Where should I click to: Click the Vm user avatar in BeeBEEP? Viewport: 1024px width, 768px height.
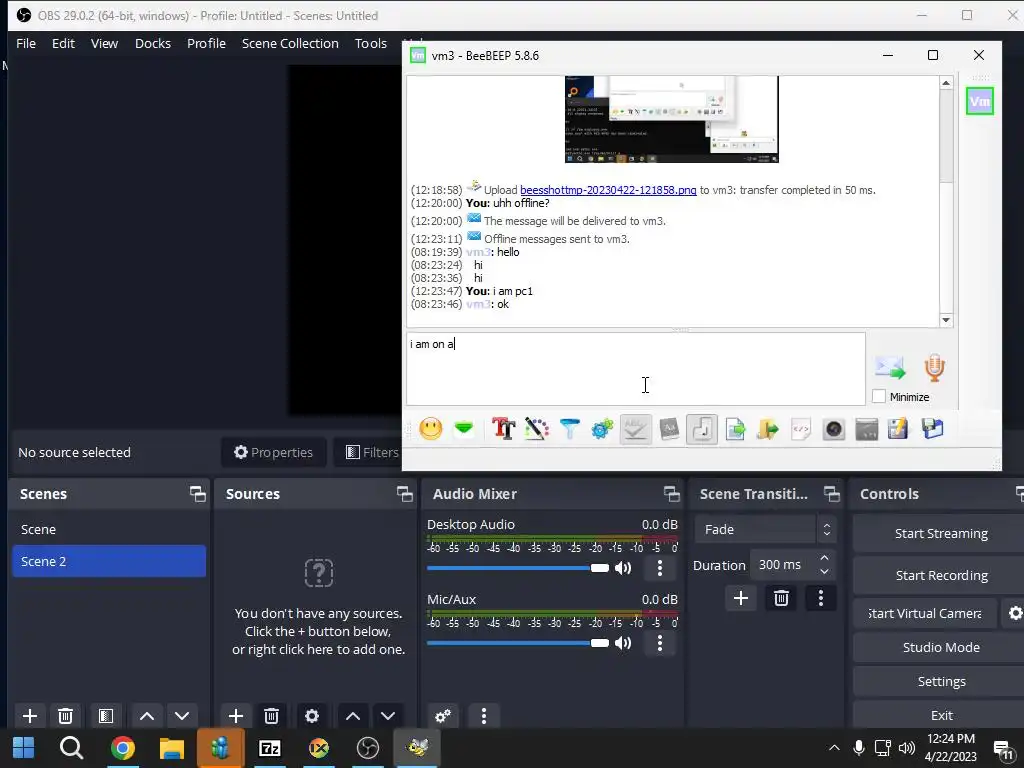click(980, 101)
